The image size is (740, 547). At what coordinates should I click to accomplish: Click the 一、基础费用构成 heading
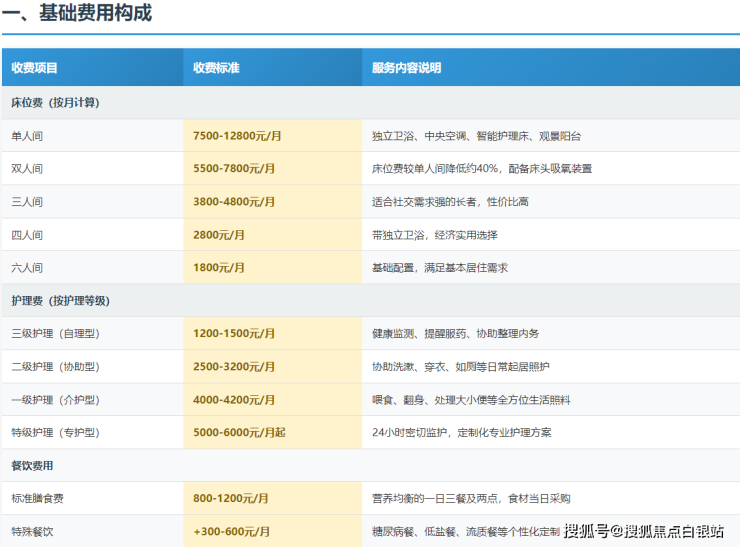tap(78, 14)
